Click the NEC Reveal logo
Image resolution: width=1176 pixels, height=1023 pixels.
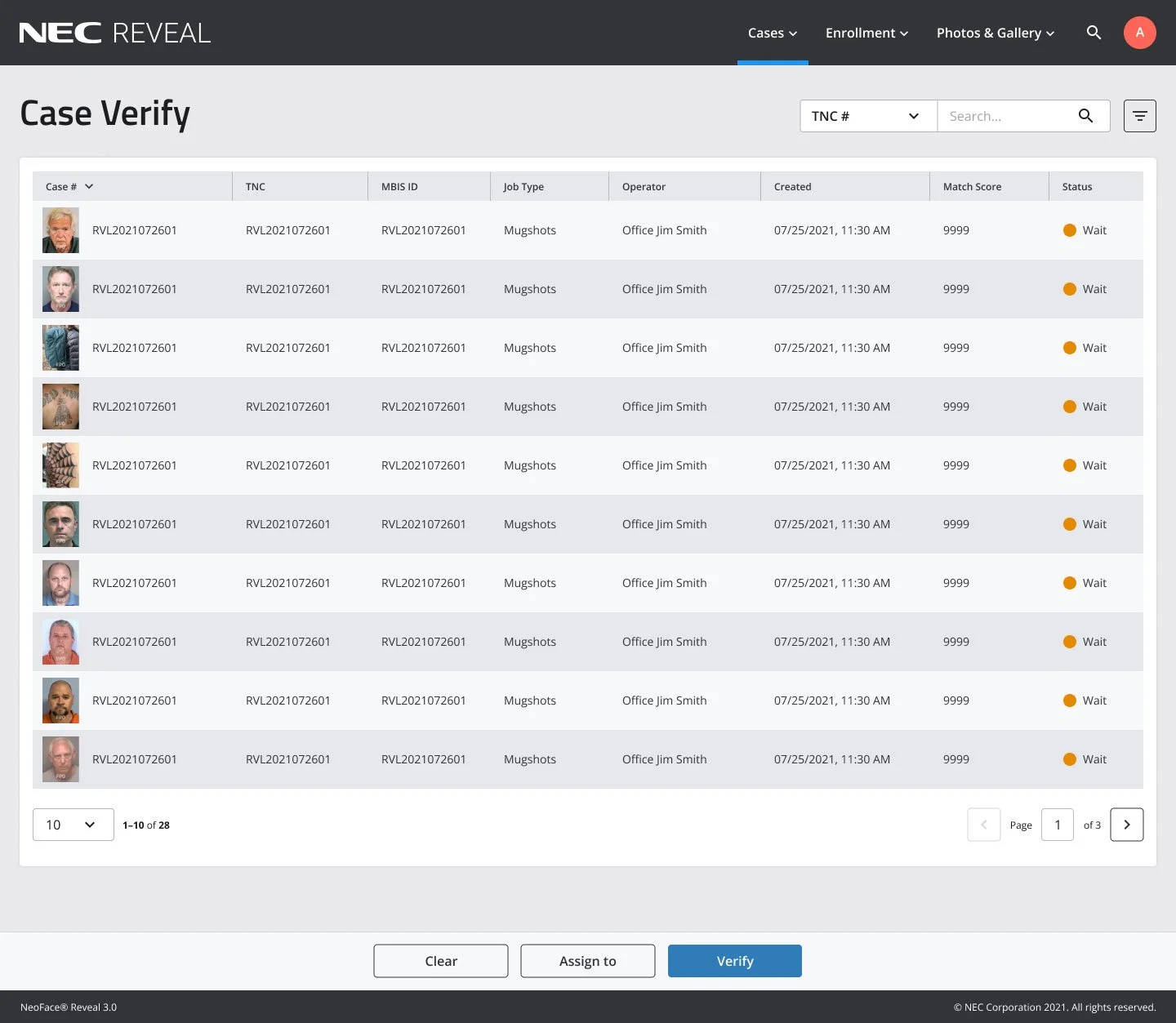[x=115, y=33]
